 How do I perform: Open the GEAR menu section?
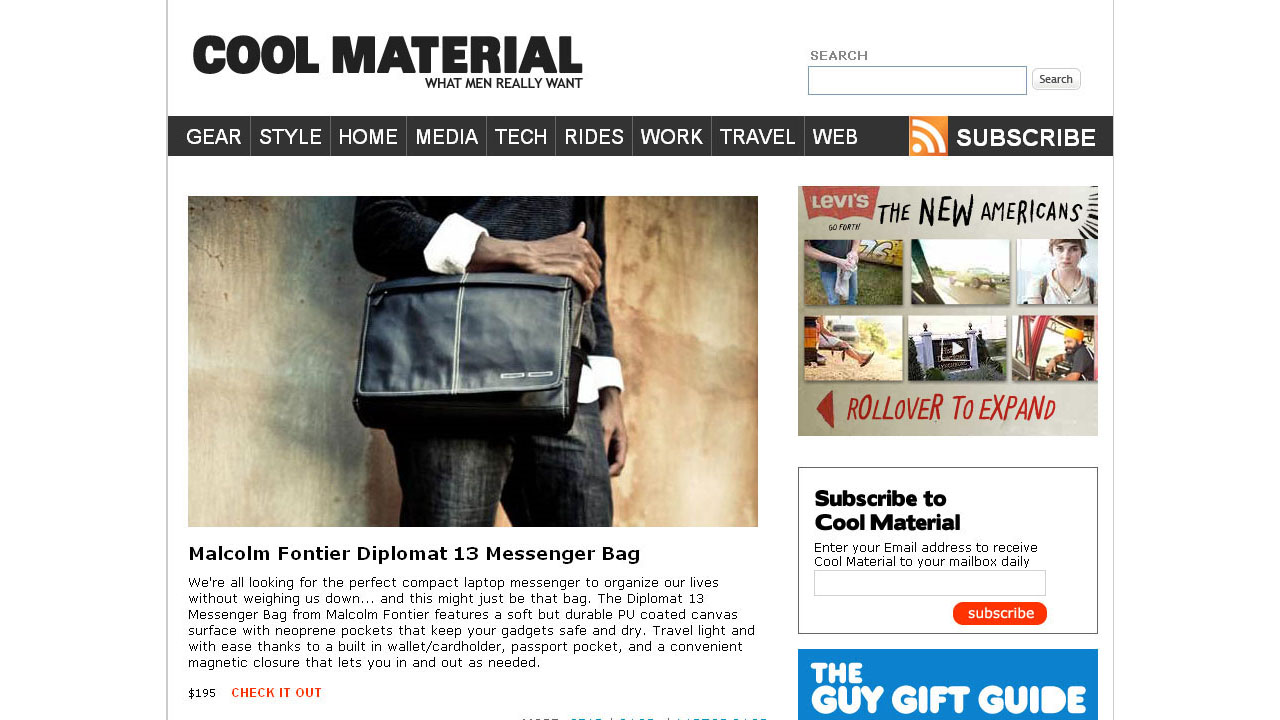click(x=213, y=137)
